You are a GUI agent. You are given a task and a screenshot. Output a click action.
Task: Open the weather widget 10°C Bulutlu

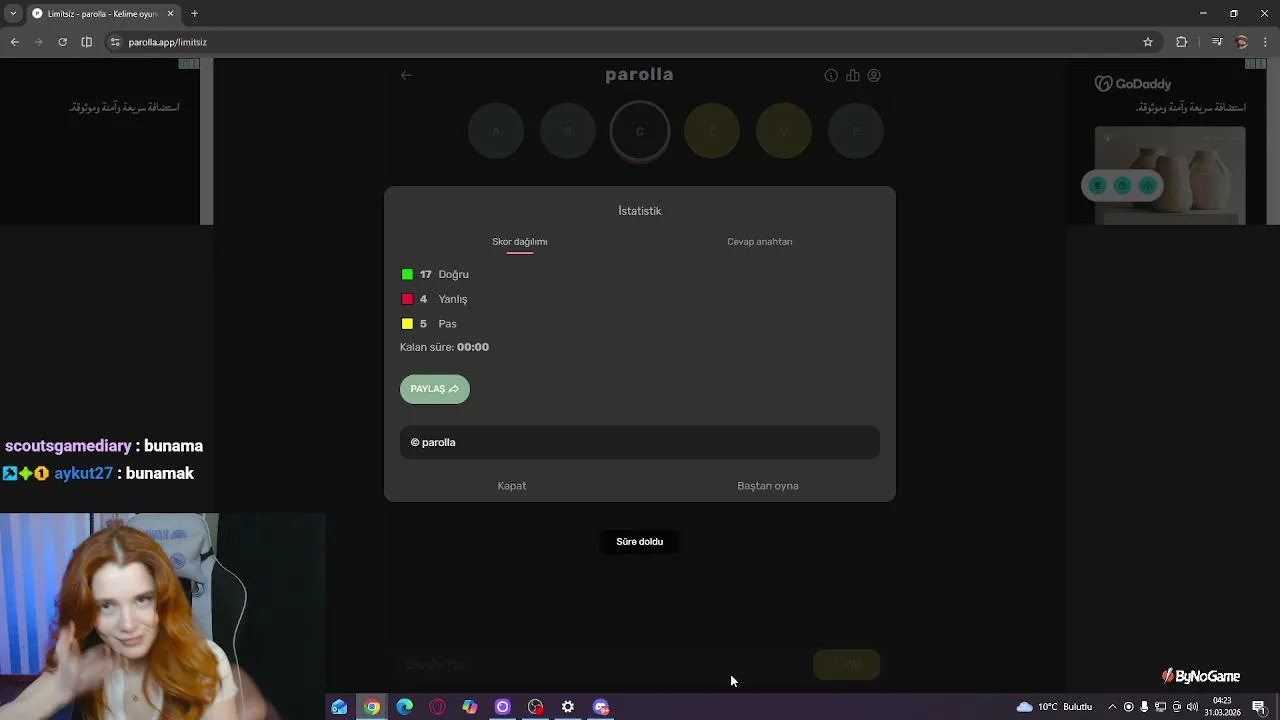1055,707
